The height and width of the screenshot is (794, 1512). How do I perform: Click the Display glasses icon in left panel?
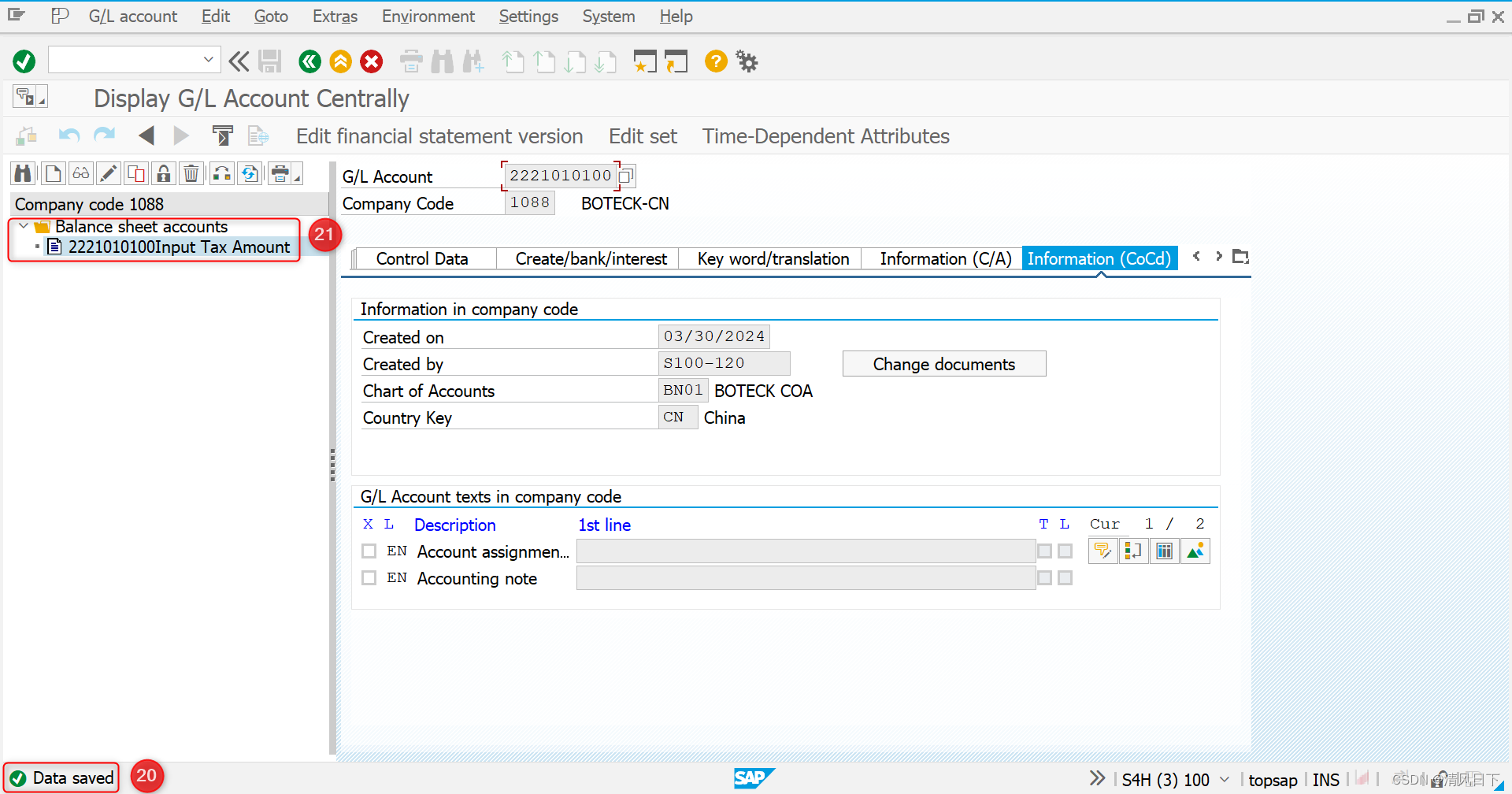(81, 173)
